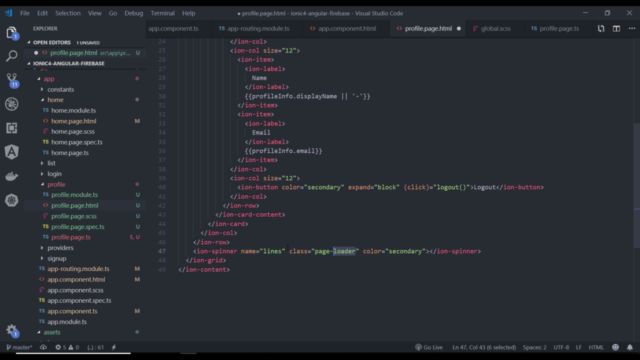Open profile.page.scss file
The width and height of the screenshot is (640, 360).
pyautogui.click(x=74, y=216)
